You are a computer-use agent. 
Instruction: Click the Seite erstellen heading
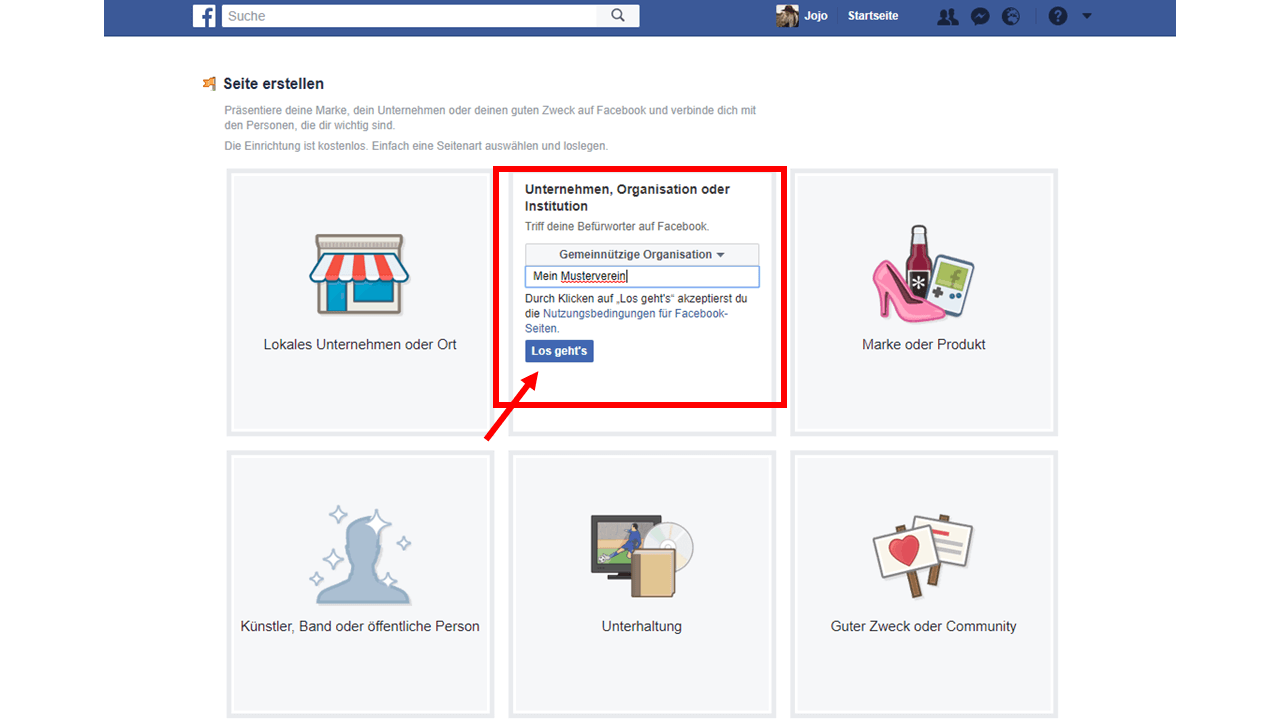pyautogui.click(x=273, y=84)
